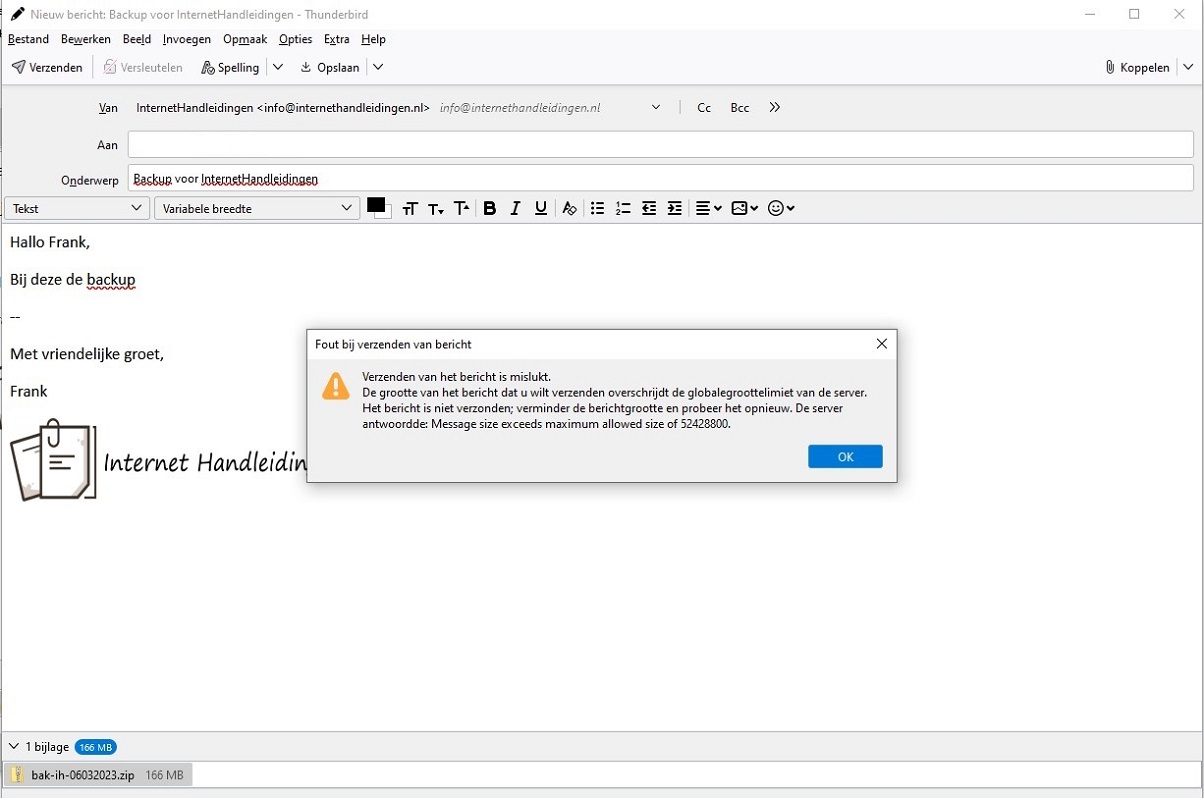Decrease the font size
Screen dimensions: 1204x798
tap(436, 208)
